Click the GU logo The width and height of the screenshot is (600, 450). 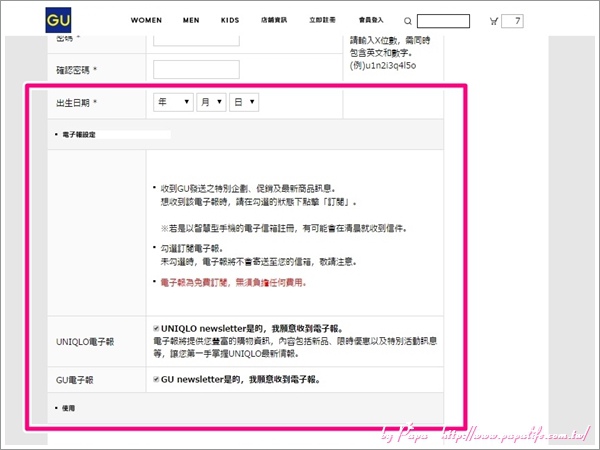(58, 20)
